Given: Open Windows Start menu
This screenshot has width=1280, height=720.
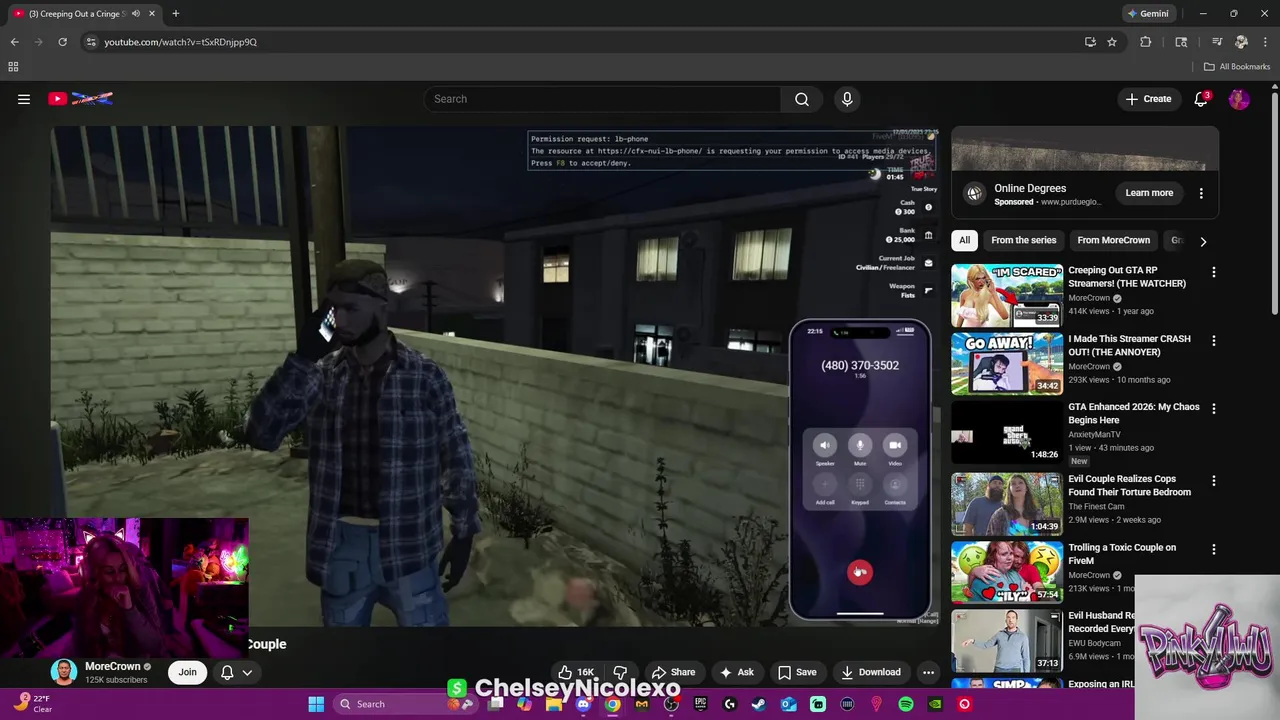Looking at the screenshot, I should (x=316, y=704).
